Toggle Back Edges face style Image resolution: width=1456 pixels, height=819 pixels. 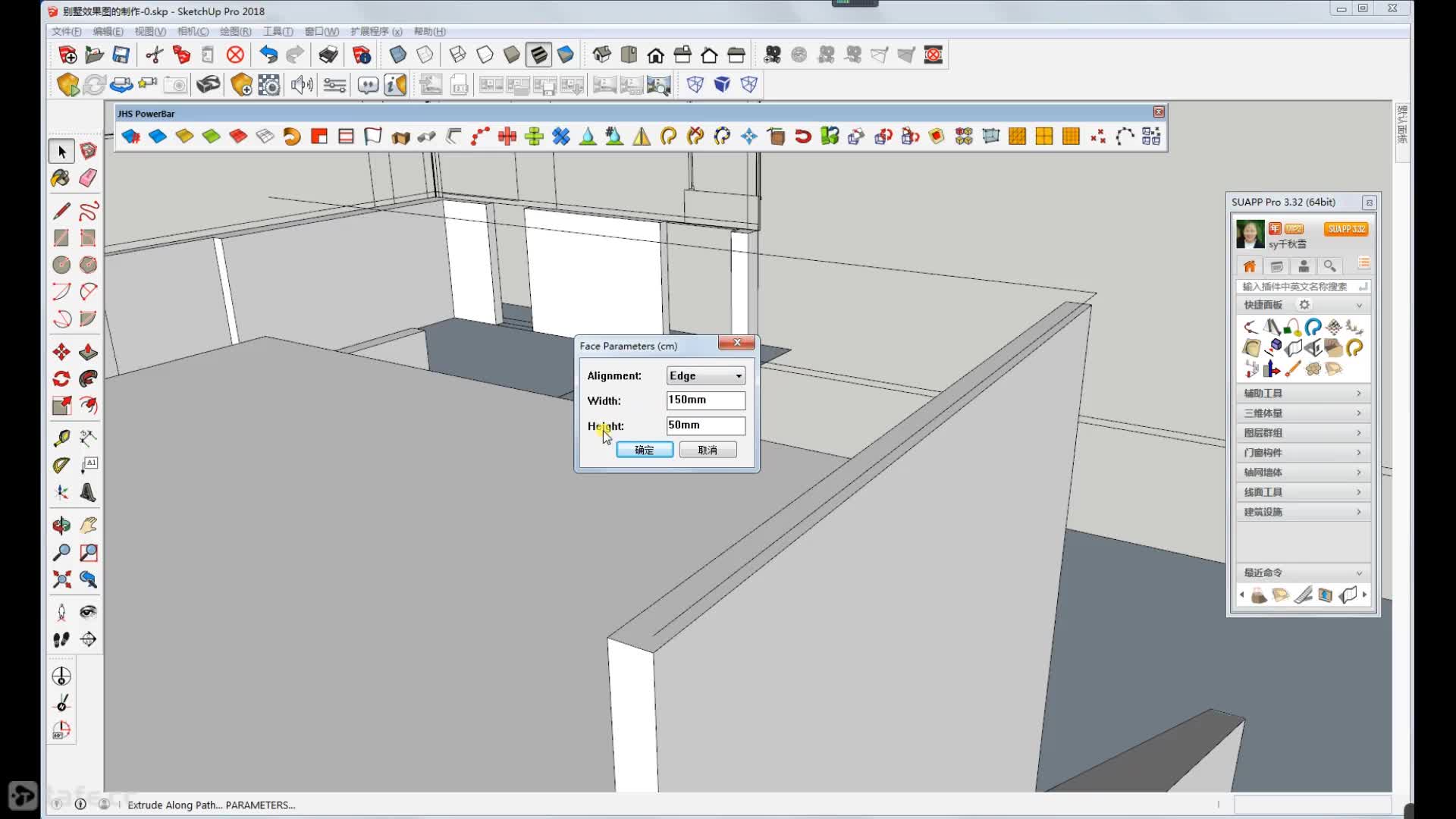click(x=425, y=55)
